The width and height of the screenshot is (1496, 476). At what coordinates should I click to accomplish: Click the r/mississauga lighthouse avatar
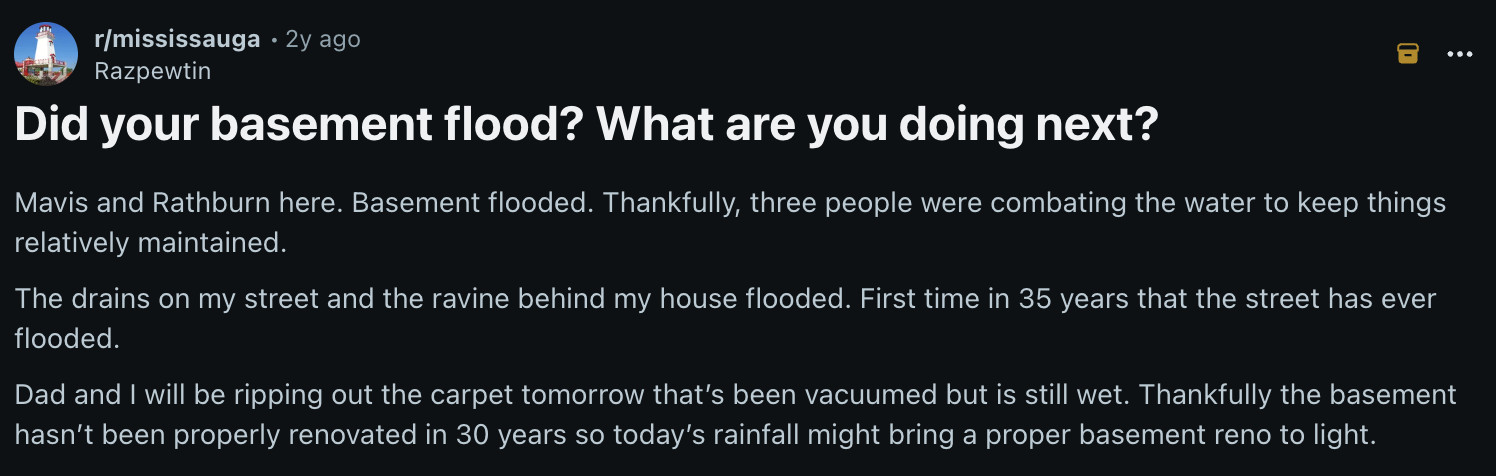point(46,53)
